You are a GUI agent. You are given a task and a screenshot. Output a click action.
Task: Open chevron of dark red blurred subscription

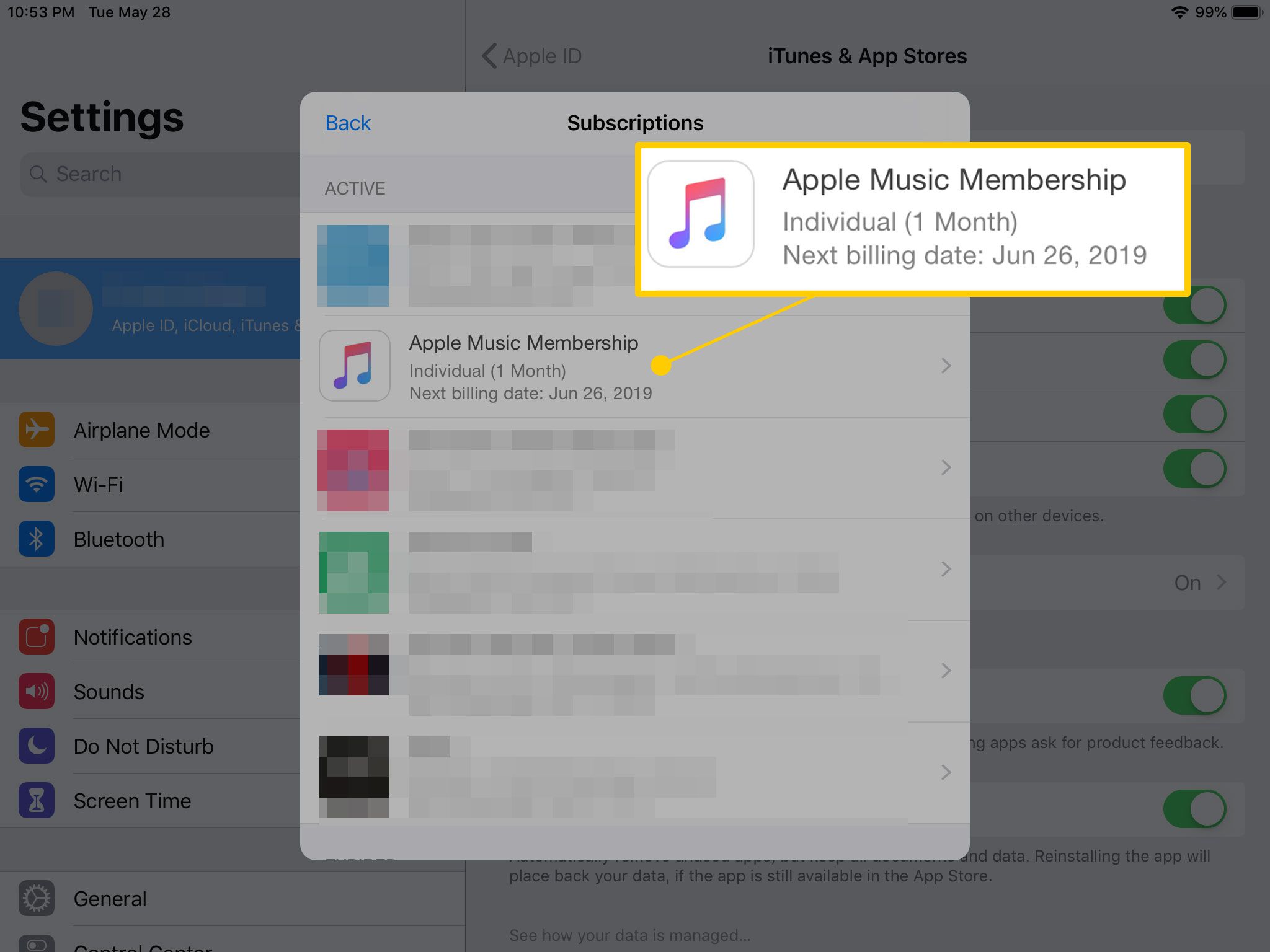pyautogui.click(x=946, y=671)
